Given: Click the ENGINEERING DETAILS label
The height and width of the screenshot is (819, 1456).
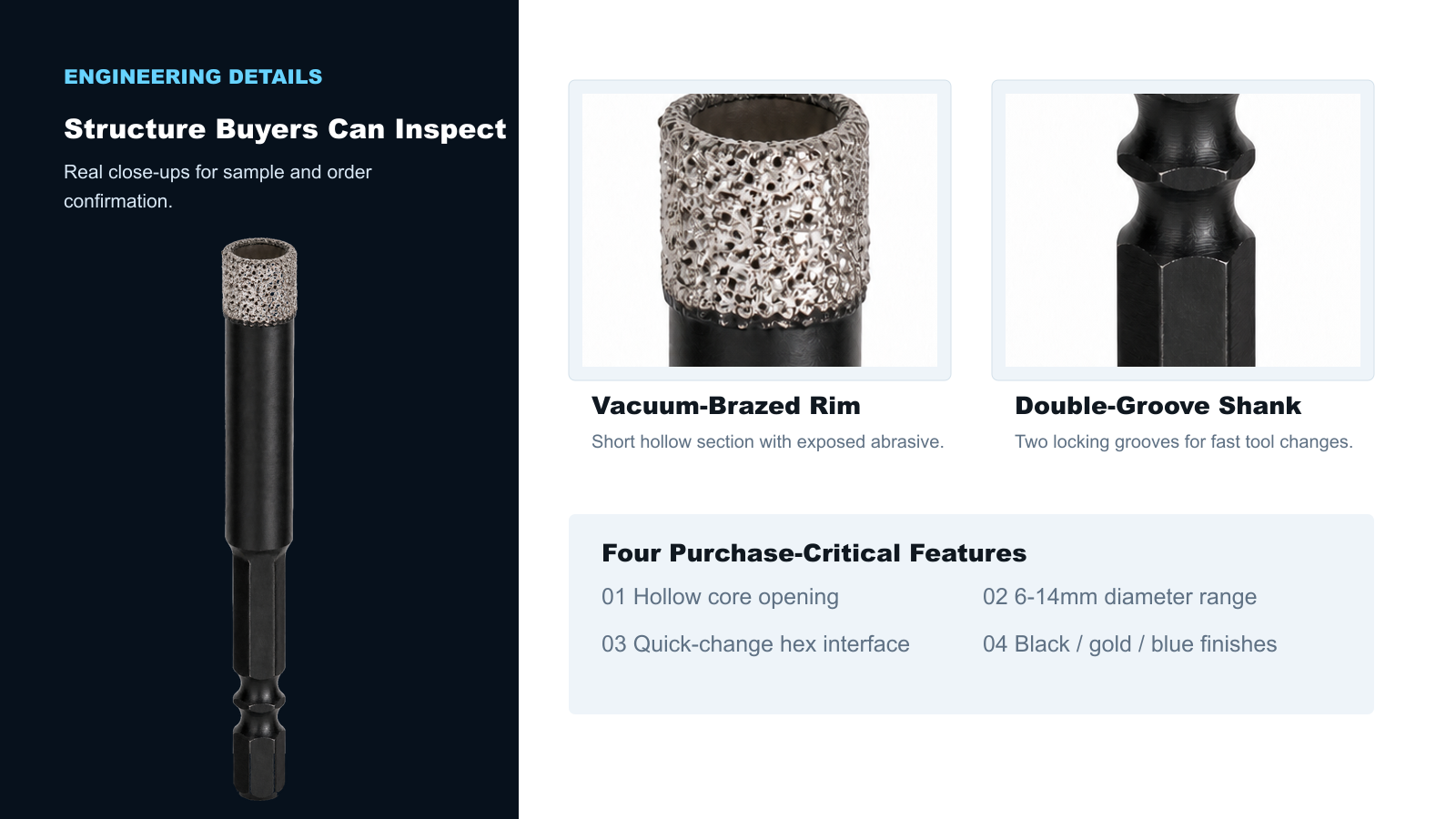Looking at the screenshot, I should (x=193, y=76).
